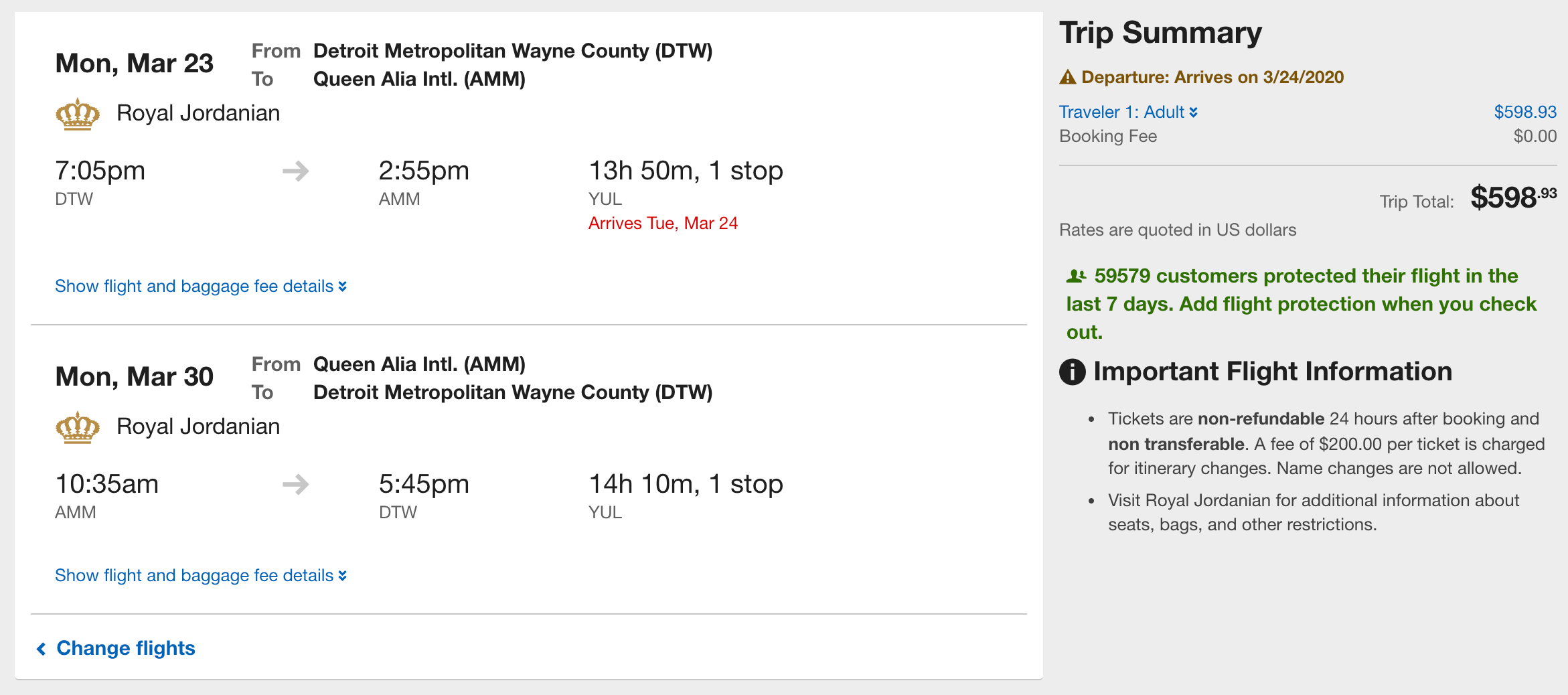This screenshot has height=695, width=1568.
Task: Click the red Arrives Tue, Mar 24 notice
Action: coord(663,223)
